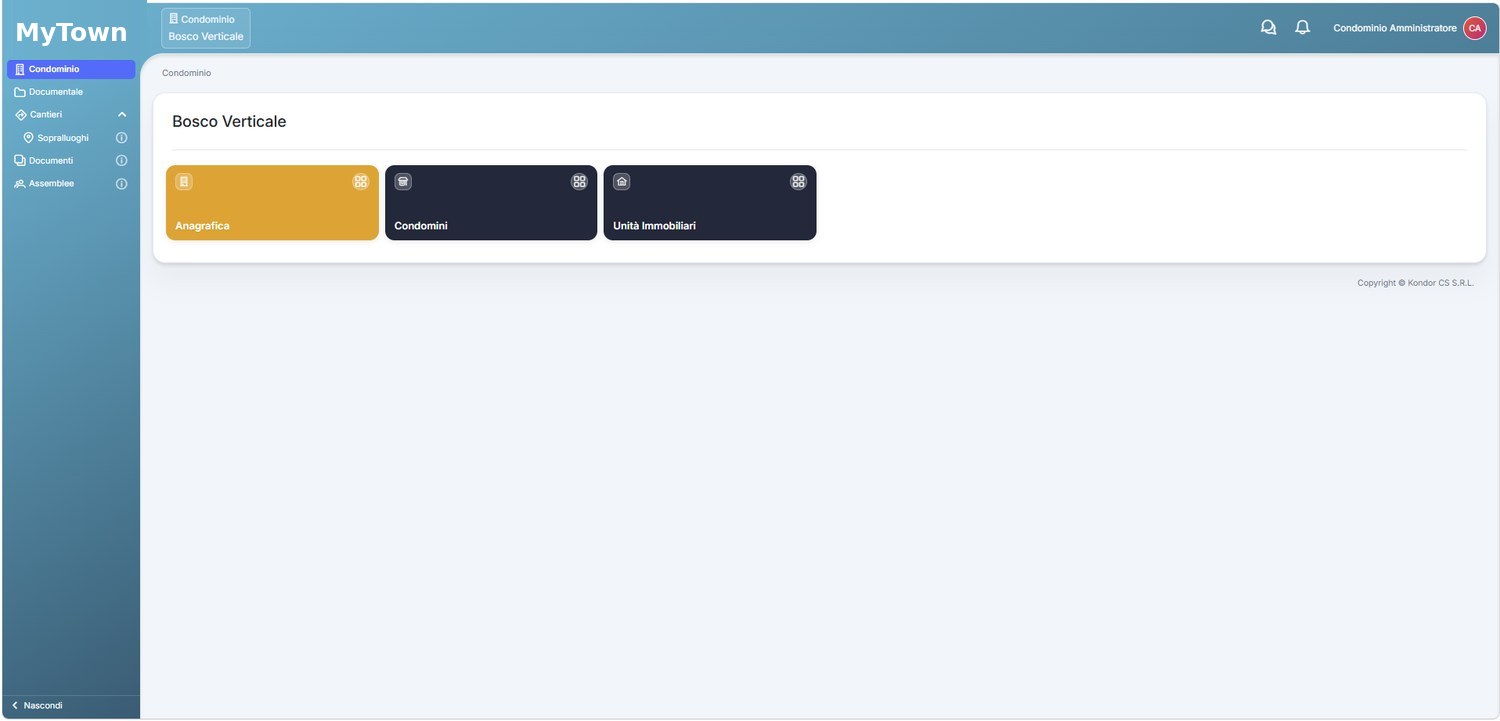This screenshot has height=721, width=1500.
Task: Click the info icon next to Documenti
Action: point(122,161)
